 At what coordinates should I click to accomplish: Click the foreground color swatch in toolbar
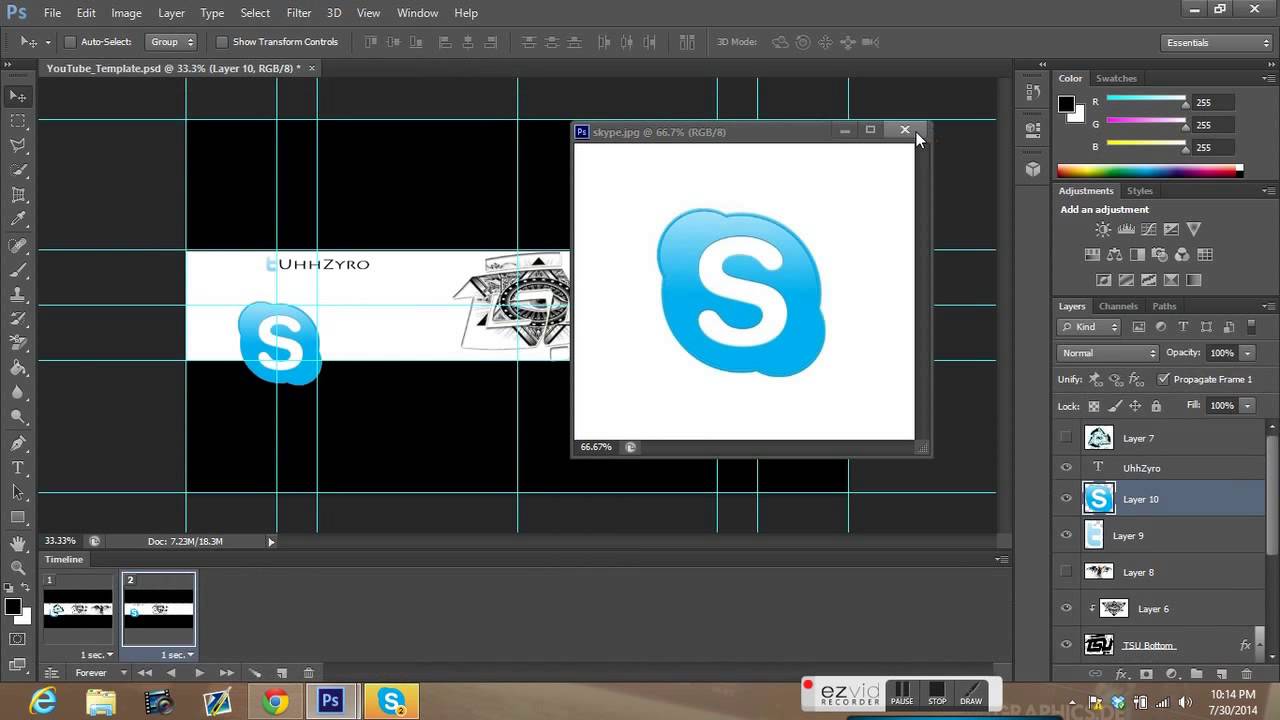click(x=13, y=606)
